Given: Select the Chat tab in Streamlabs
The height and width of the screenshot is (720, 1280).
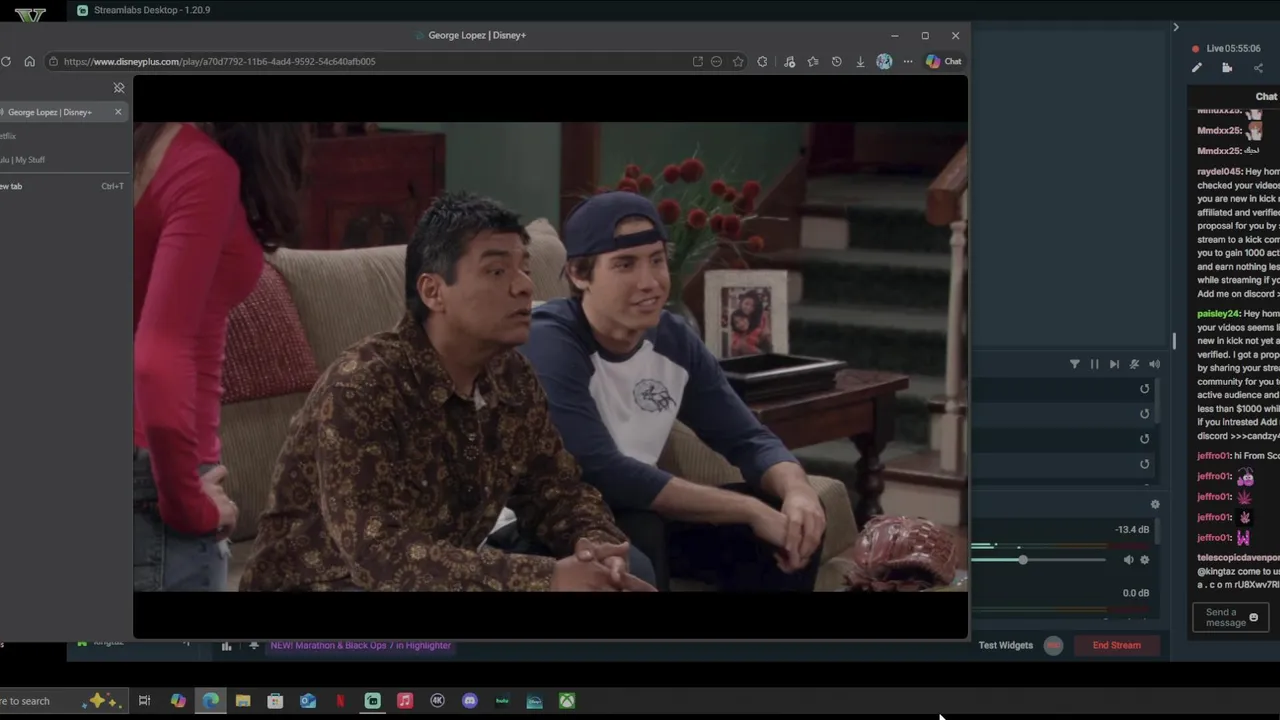Looking at the screenshot, I should [x=1266, y=97].
